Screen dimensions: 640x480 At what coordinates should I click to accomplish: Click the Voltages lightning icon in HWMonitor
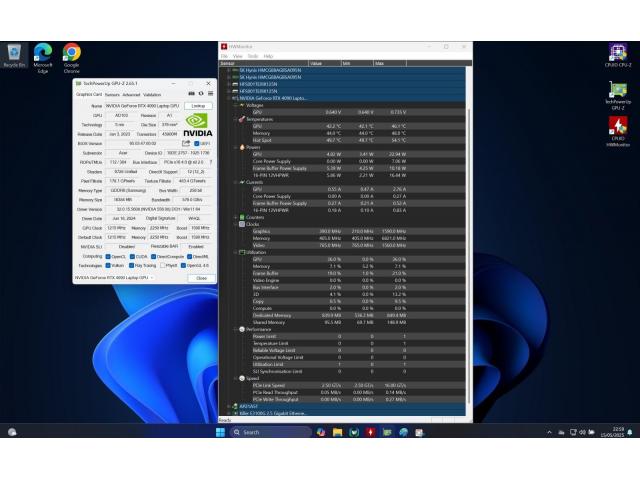(x=242, y=105)
